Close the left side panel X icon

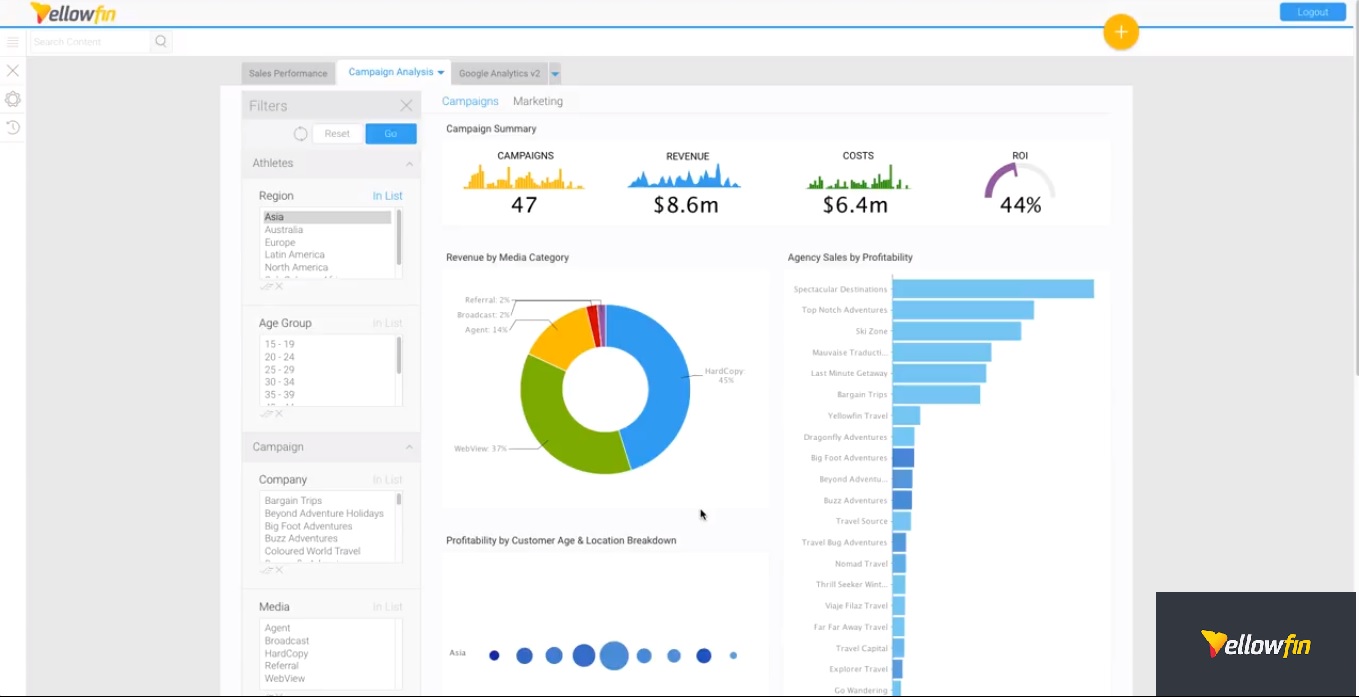(13, 71)
